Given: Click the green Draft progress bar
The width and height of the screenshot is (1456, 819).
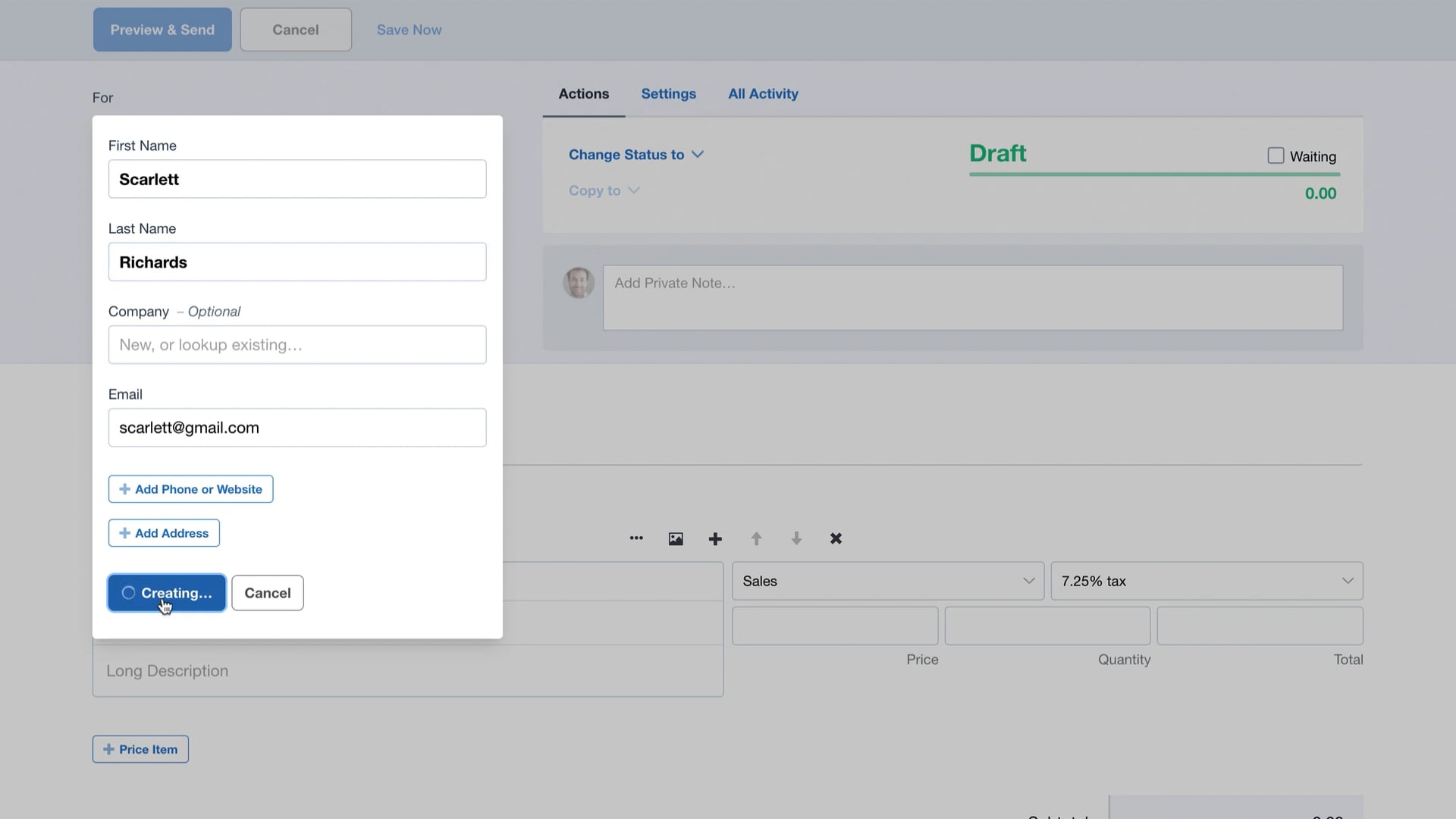Looking at the screenshot, I should 1153,173.
